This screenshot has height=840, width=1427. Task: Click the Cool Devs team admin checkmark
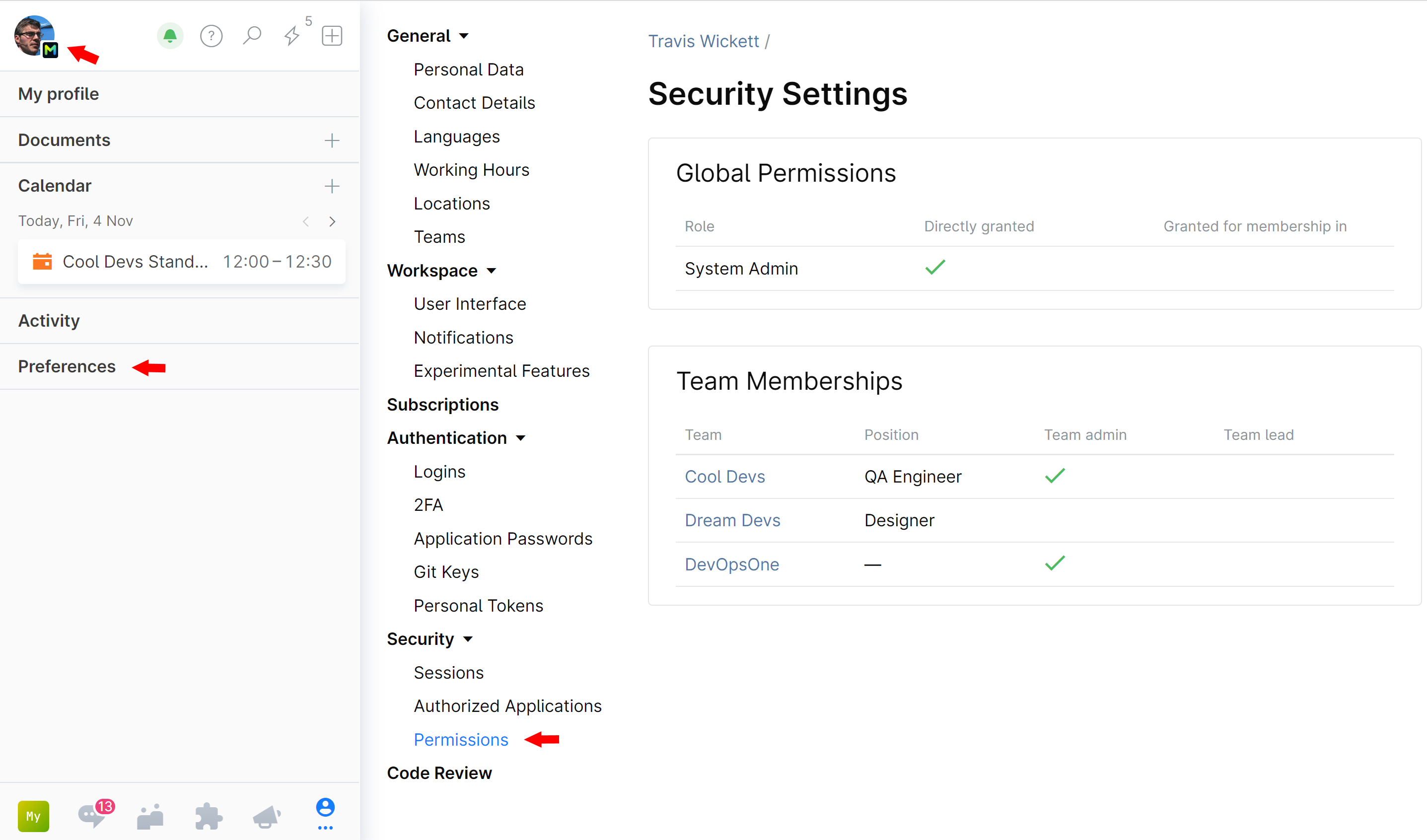tap(1055, 476)
